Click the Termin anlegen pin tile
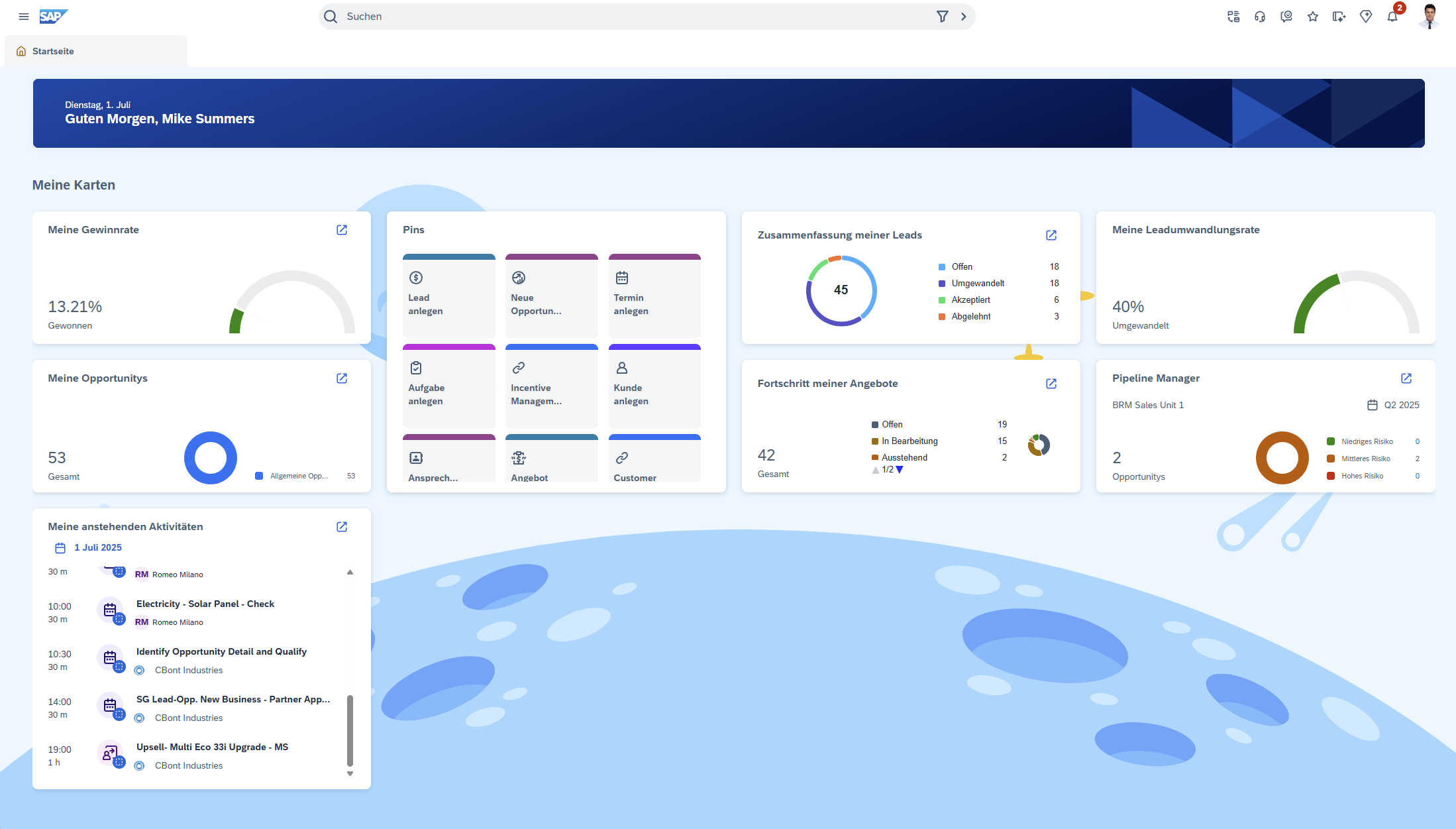1456x829 pixels. click(654, 296)
